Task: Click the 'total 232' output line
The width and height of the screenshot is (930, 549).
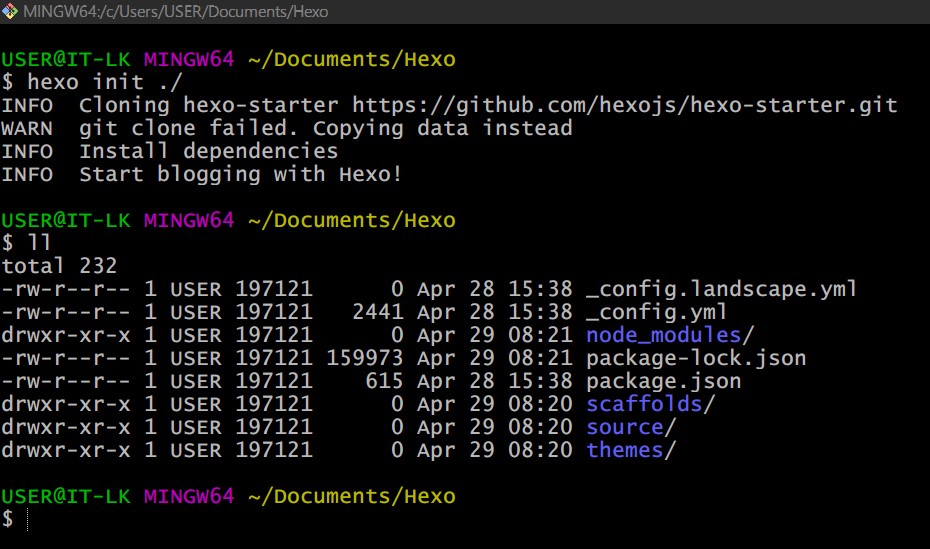Action: pyautogui.click(x=59, y=266)
